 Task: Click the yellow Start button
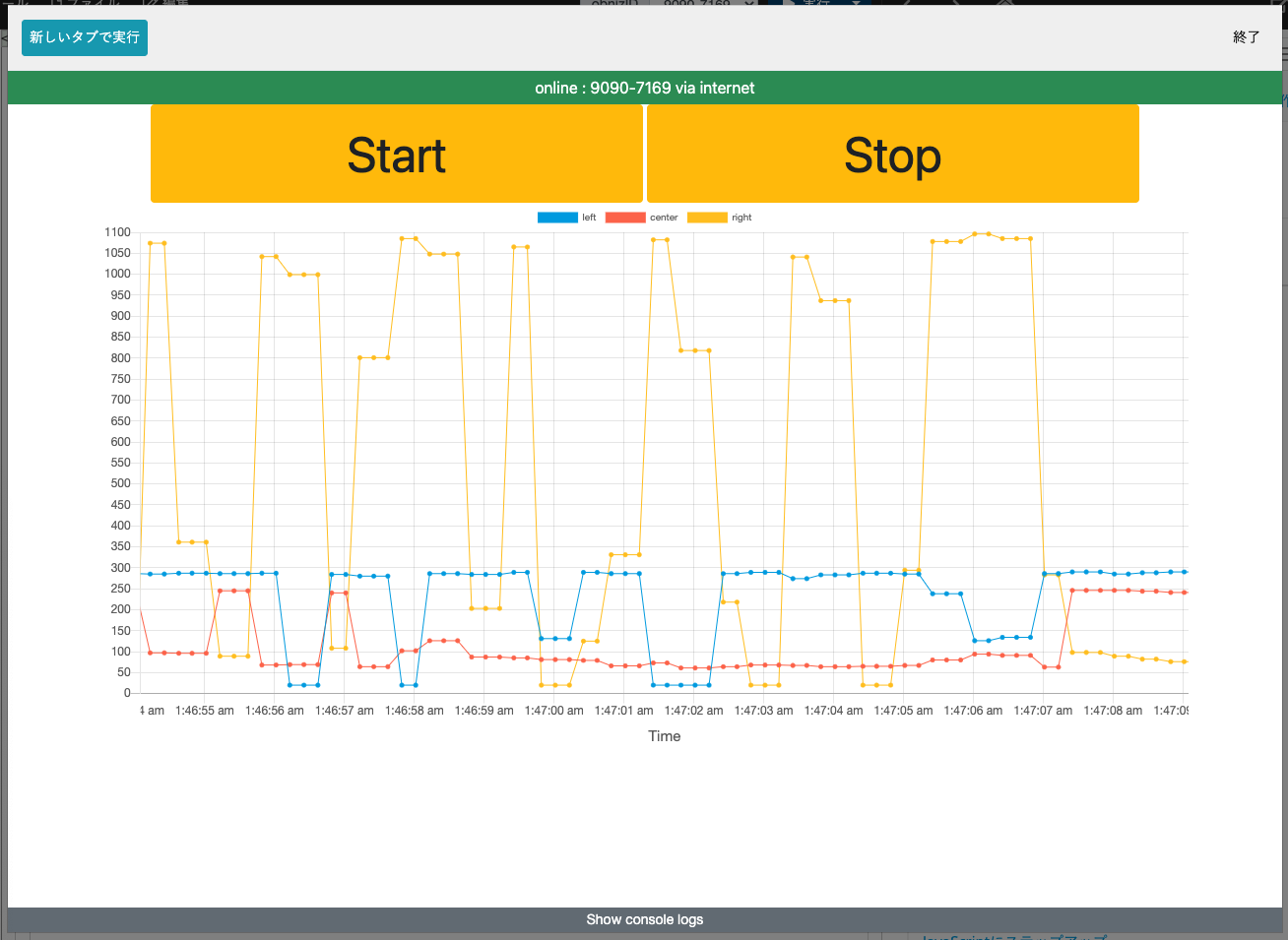click(x=396, y=155)
